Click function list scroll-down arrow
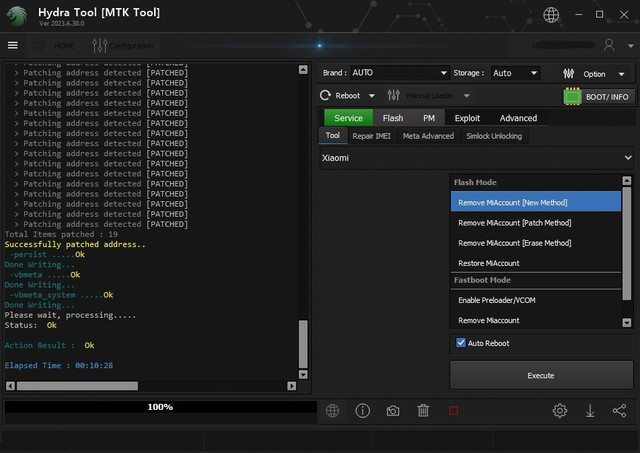The image size is (640, 453). pos(627,322)
